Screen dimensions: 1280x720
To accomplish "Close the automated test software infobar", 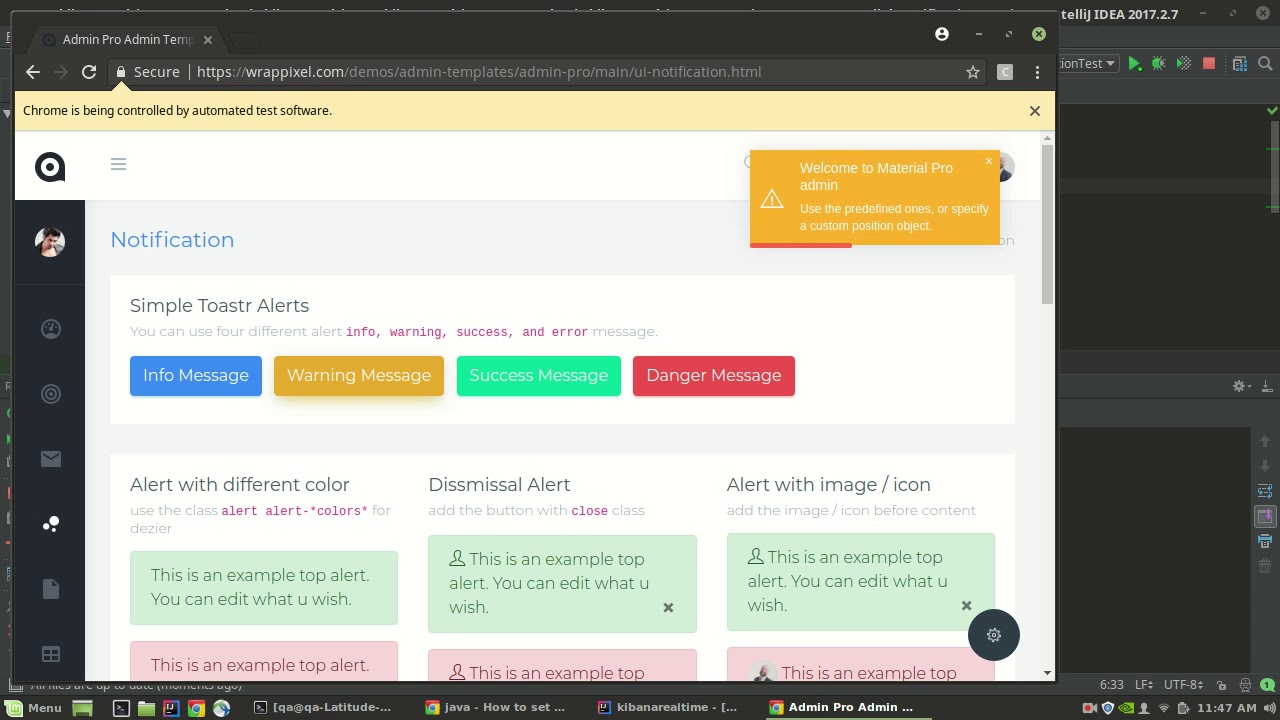I will [1035, 111].
